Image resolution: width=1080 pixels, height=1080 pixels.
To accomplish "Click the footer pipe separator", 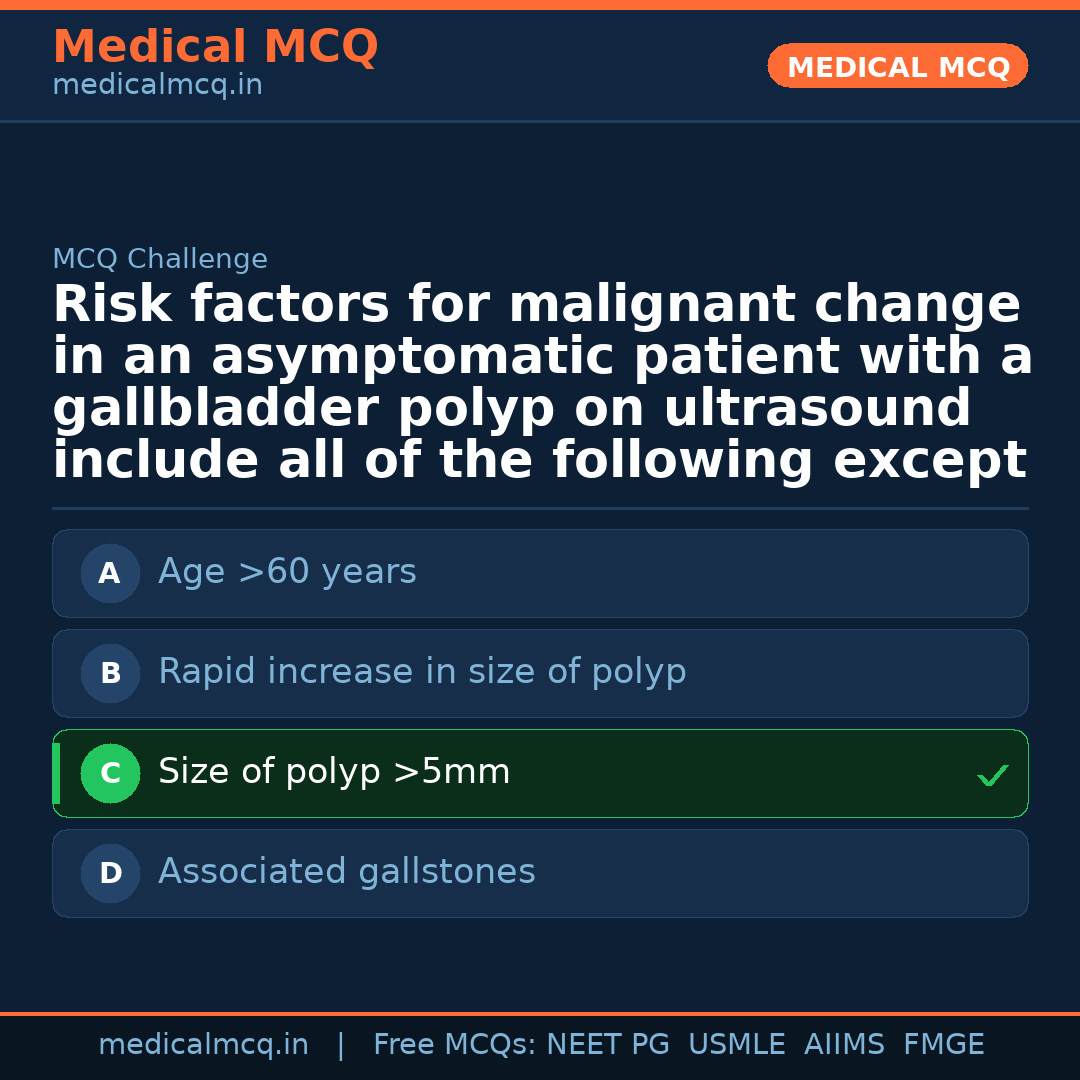I will (x=341, y=1045).
